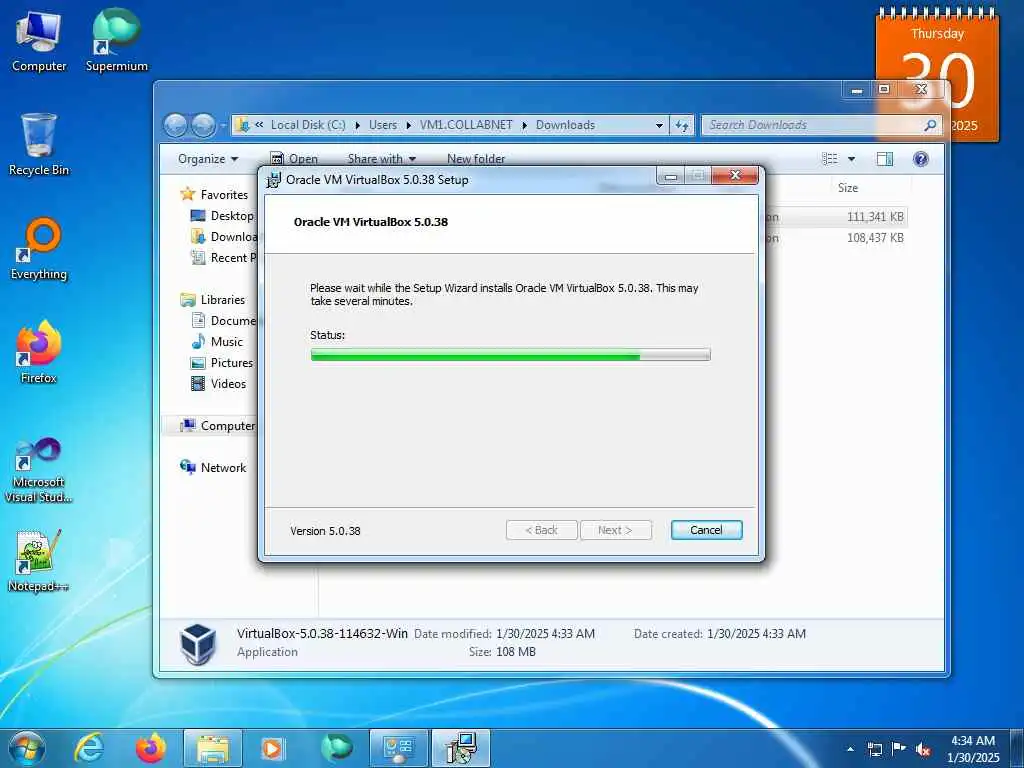Open address bar history dropdown

coord(659,125)
